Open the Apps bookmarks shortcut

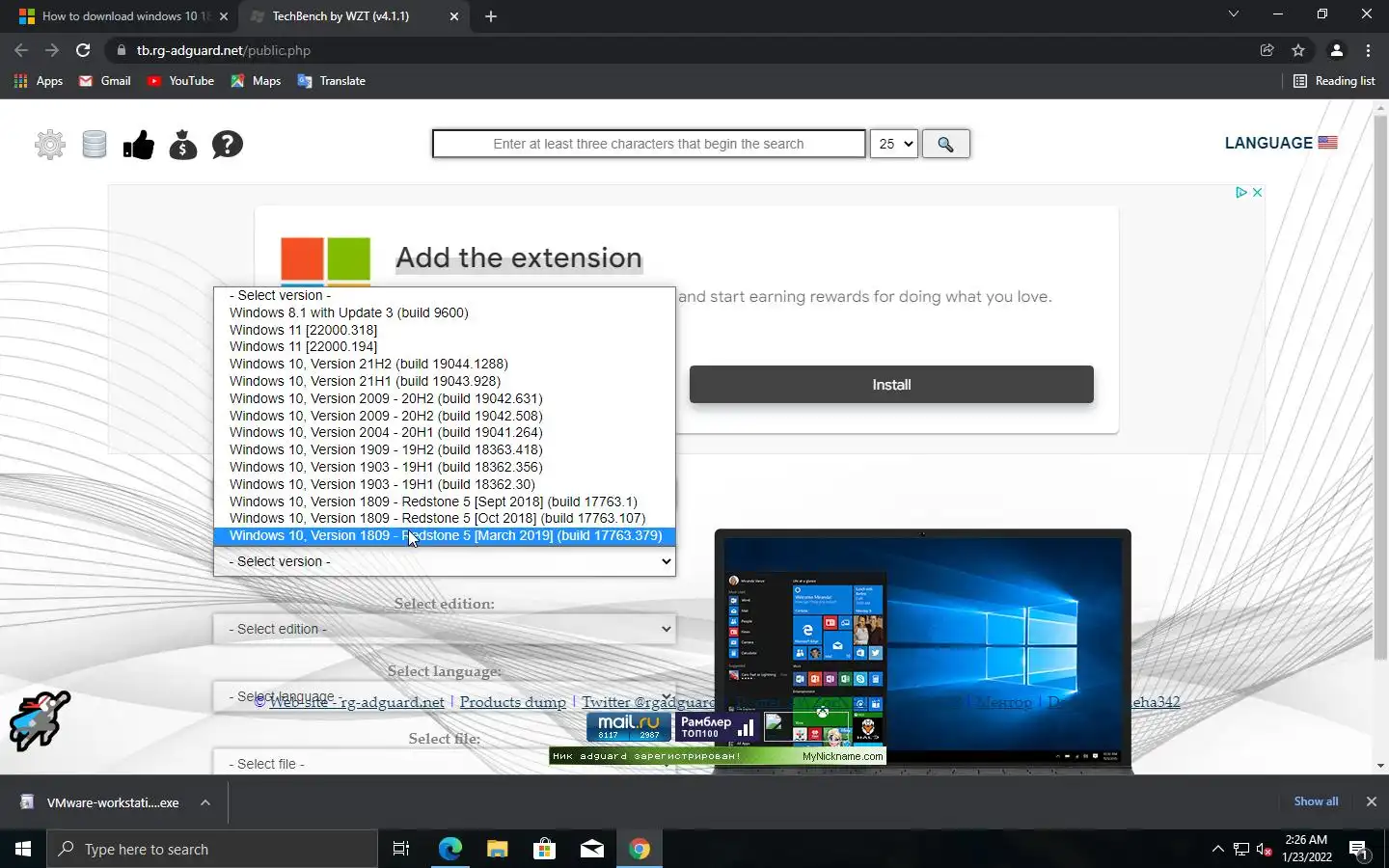(39, 81)
